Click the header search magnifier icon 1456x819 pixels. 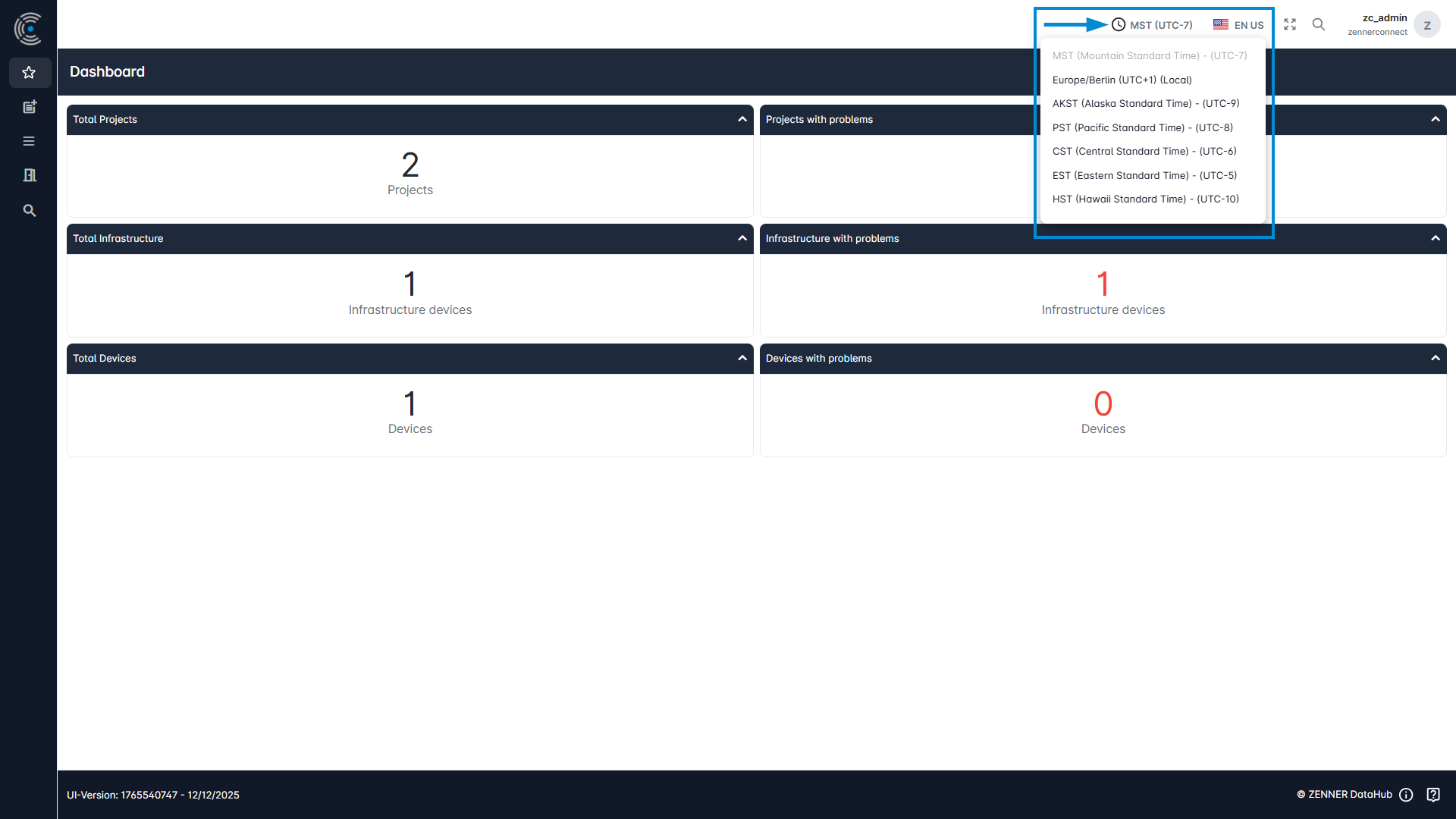click(x=1319, y=25)
